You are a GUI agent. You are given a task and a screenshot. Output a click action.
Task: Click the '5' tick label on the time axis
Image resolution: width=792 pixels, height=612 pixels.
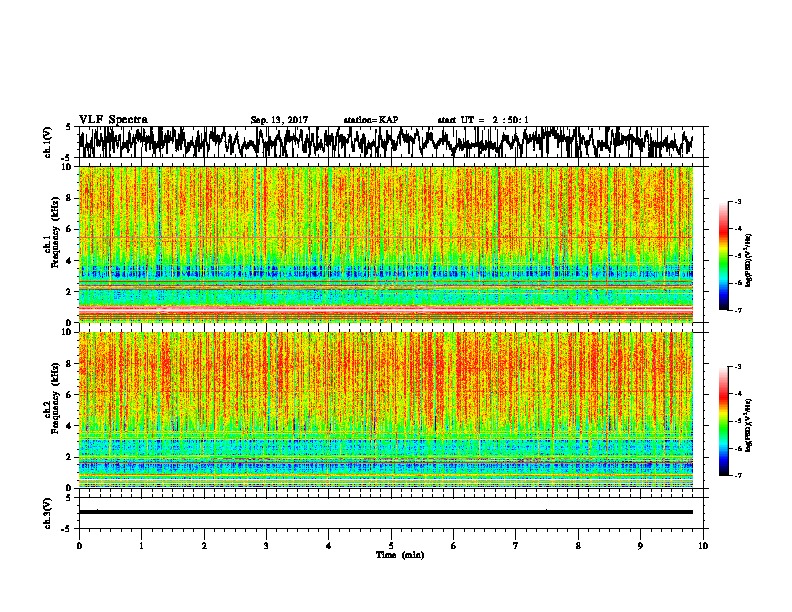point(391,546)
